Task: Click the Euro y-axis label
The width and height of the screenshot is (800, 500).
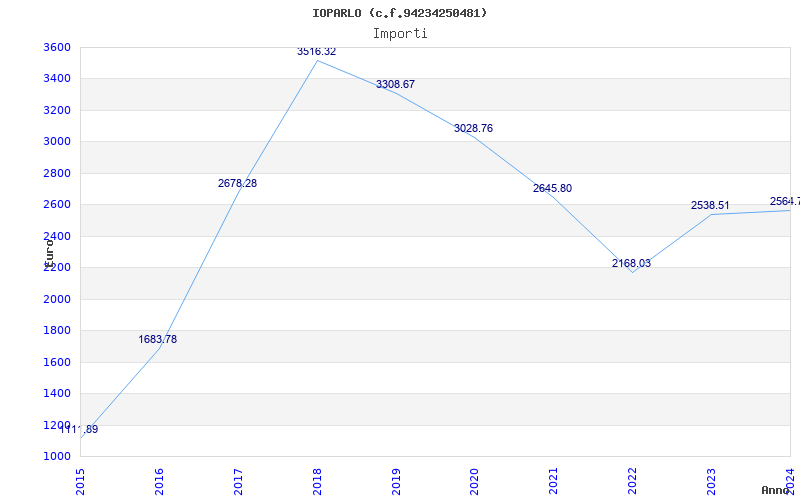Action: (49, 253)
